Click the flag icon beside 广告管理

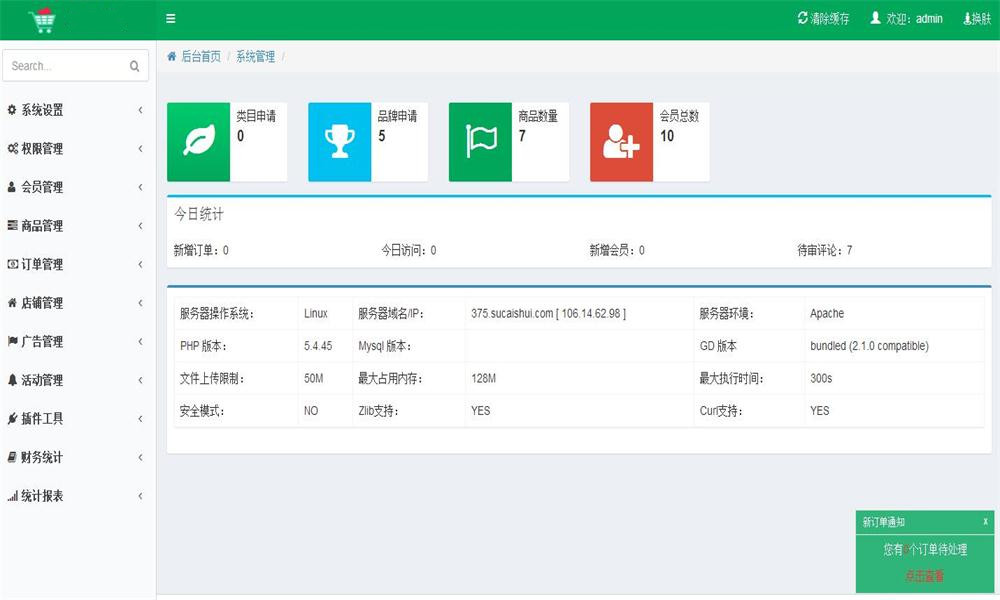(13, 341)
